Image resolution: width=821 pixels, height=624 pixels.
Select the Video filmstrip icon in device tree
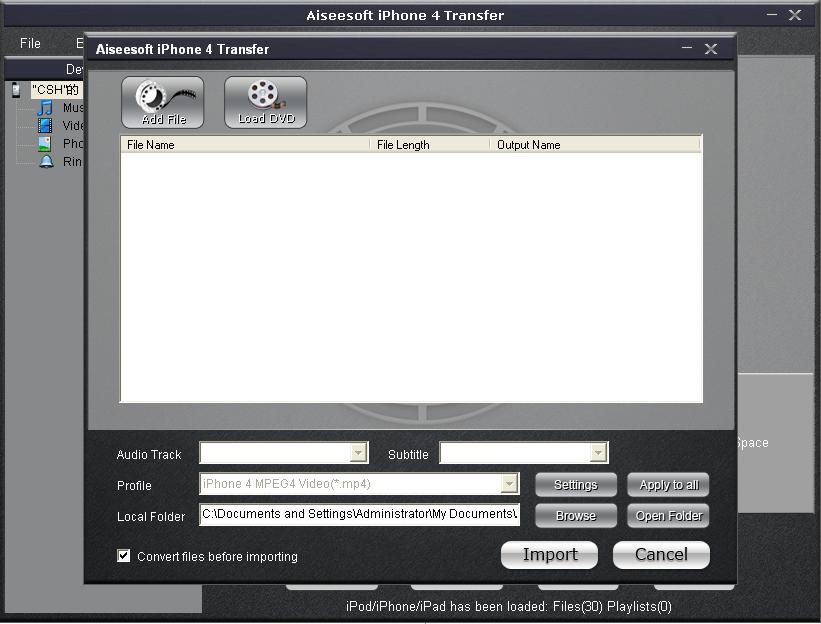[46, 126]
